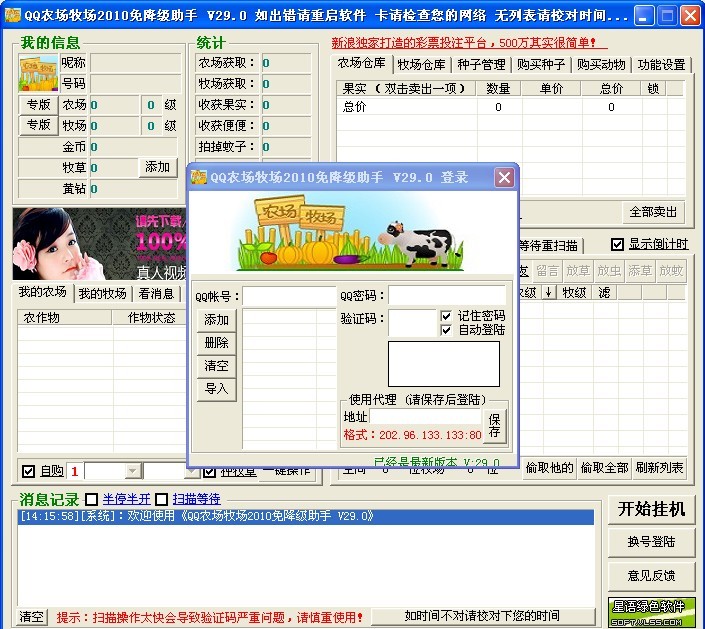The image size is (705, 629).
Task: Click the 农作物 column header
Action: point(65,317)
